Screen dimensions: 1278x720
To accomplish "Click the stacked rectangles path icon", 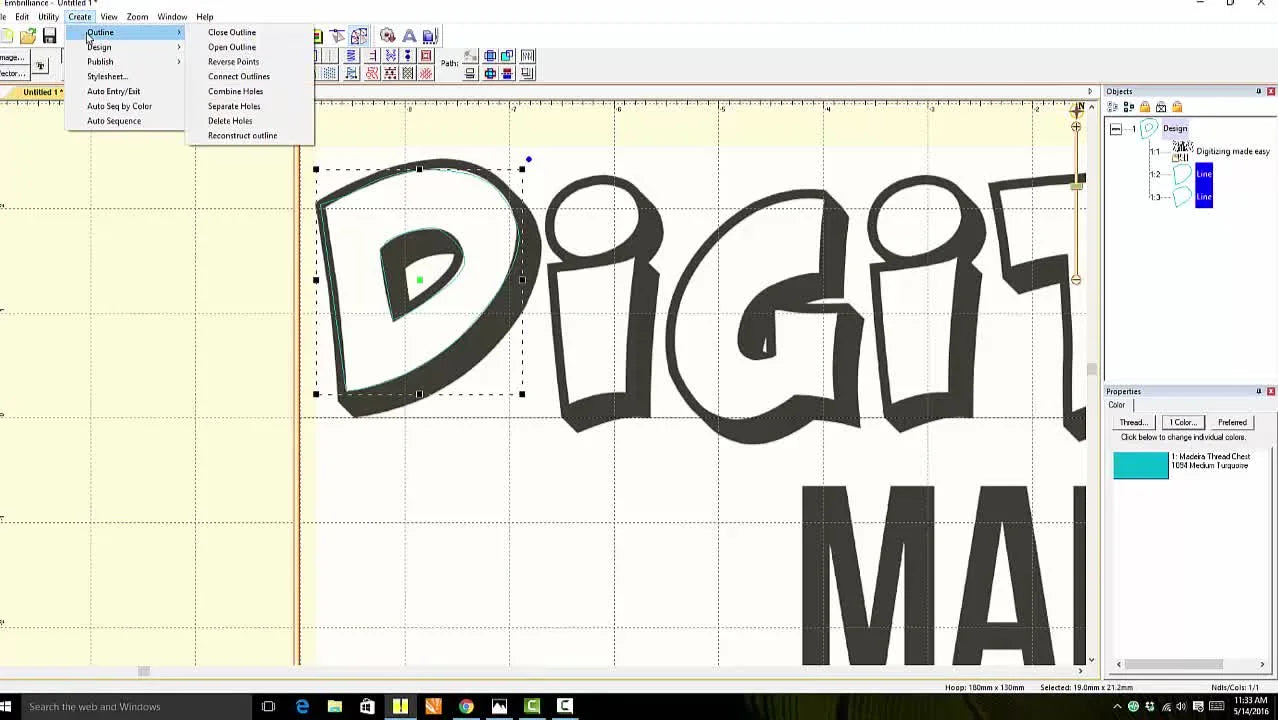I will pyautogui.click(x=470, y=73).
